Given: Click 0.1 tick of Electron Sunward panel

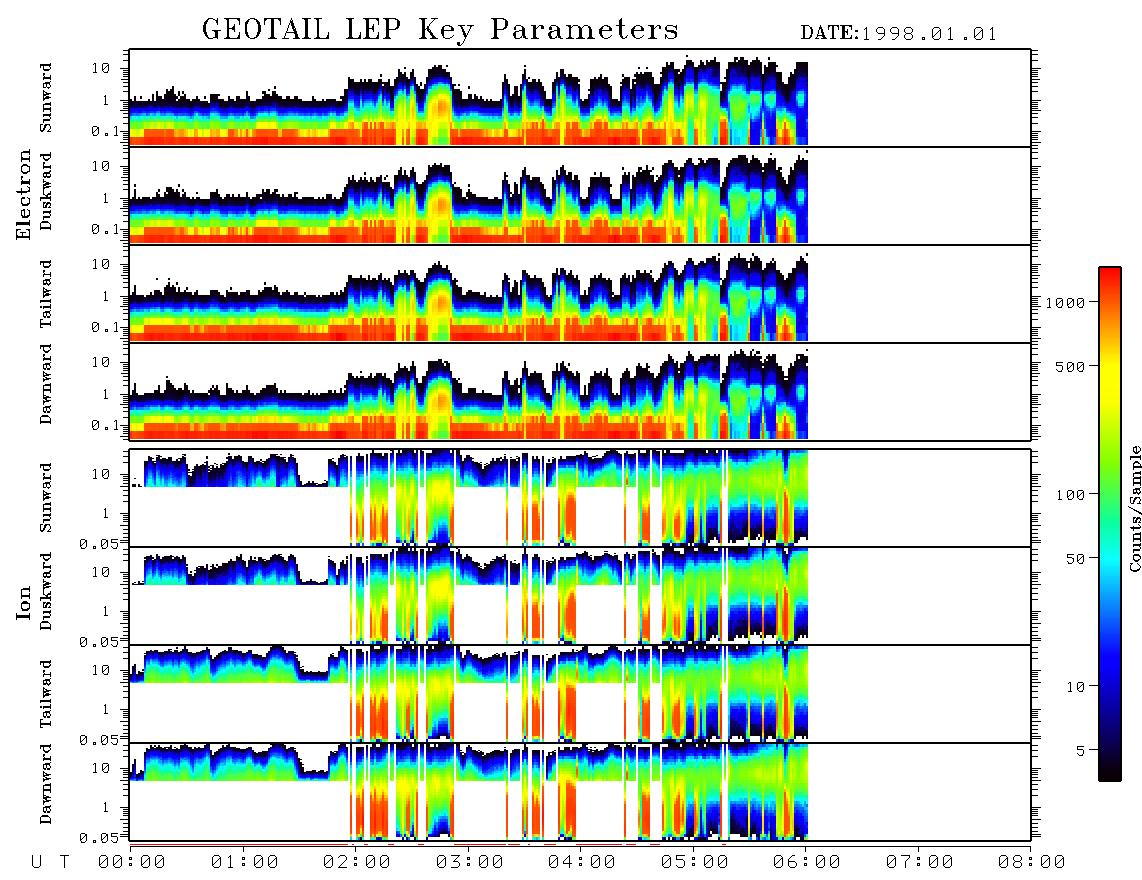Looking at the screenshot, I should [107, 132].
